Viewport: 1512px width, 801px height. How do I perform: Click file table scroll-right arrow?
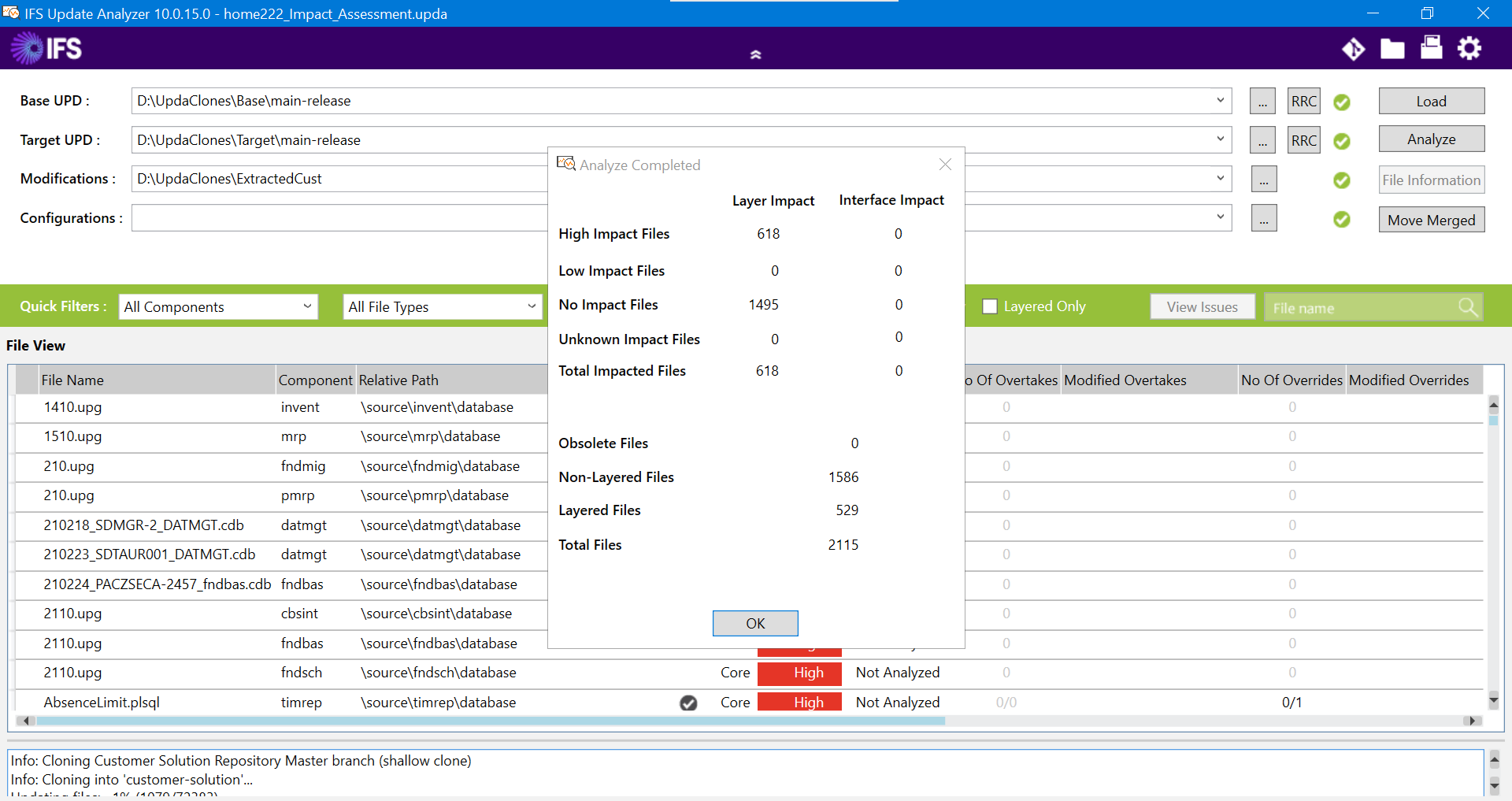1471,721
